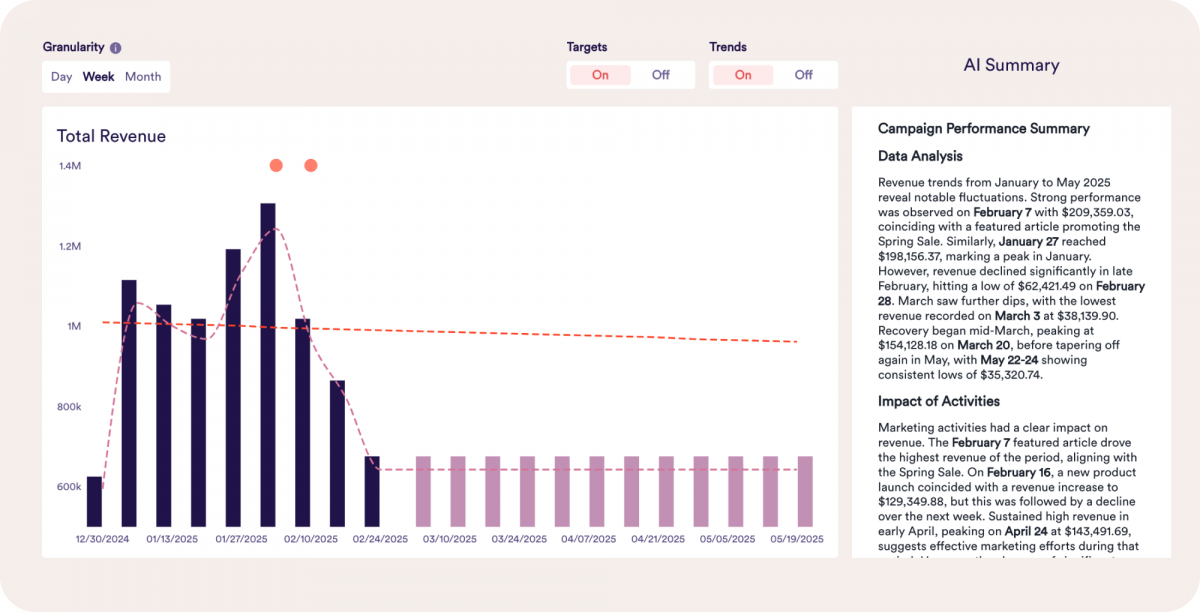This screenshot has height=612, width=1200.
Task: Click the second orange activity marker dot
Action: (311, 165)
